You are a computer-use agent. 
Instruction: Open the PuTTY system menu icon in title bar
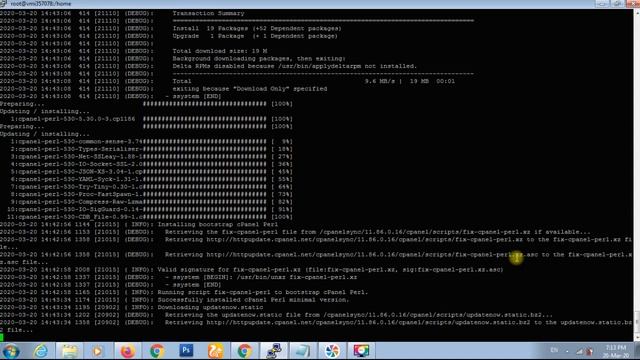point(3,4)
